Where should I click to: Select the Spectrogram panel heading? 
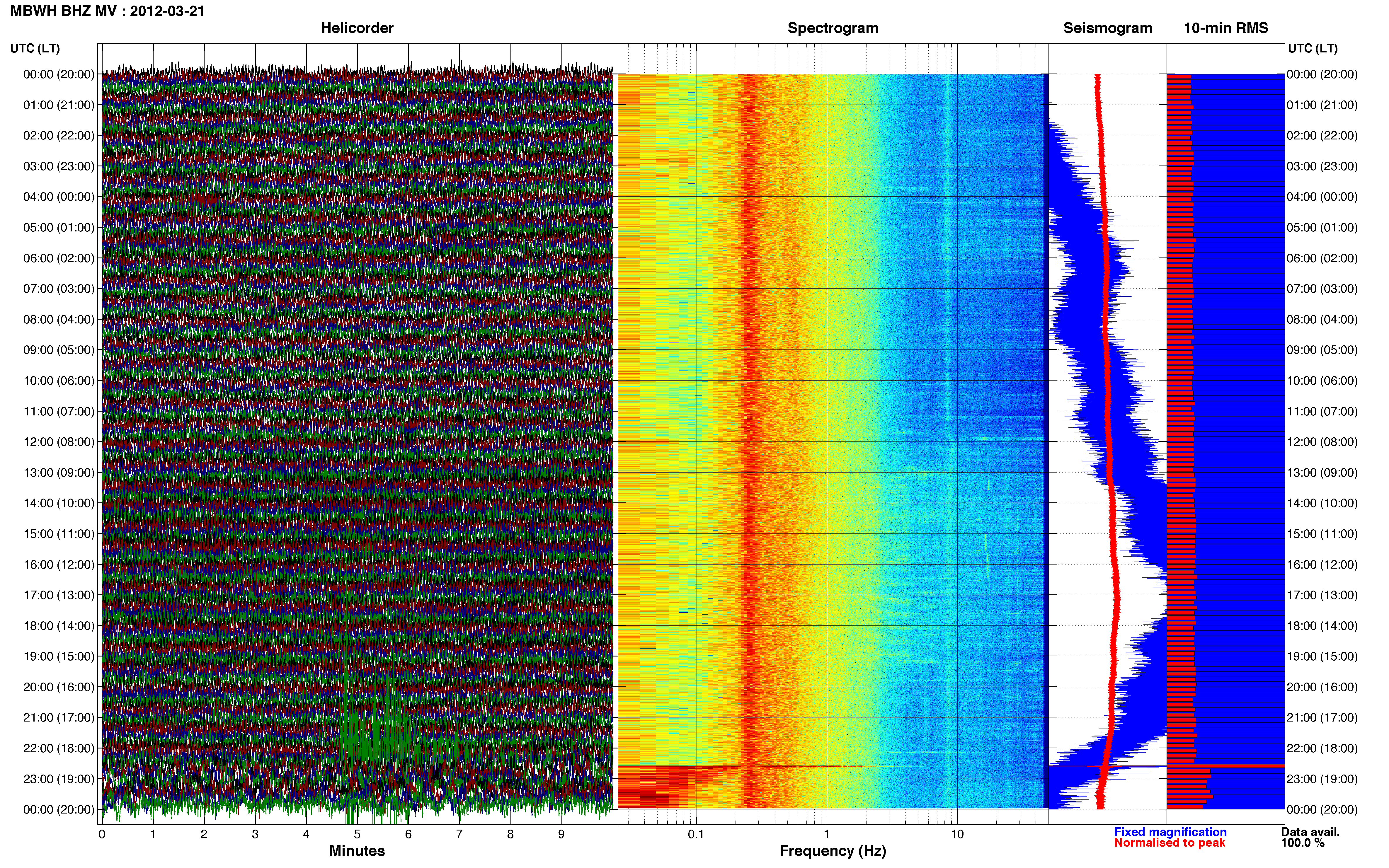point(833,28)
